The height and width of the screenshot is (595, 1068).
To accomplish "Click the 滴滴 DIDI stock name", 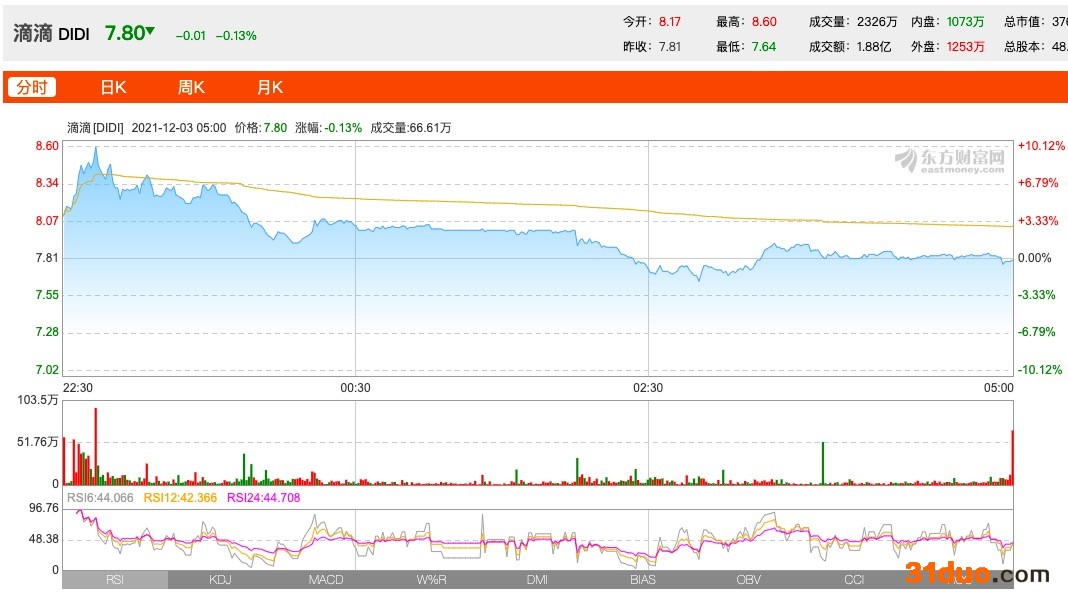I will 52,34.
